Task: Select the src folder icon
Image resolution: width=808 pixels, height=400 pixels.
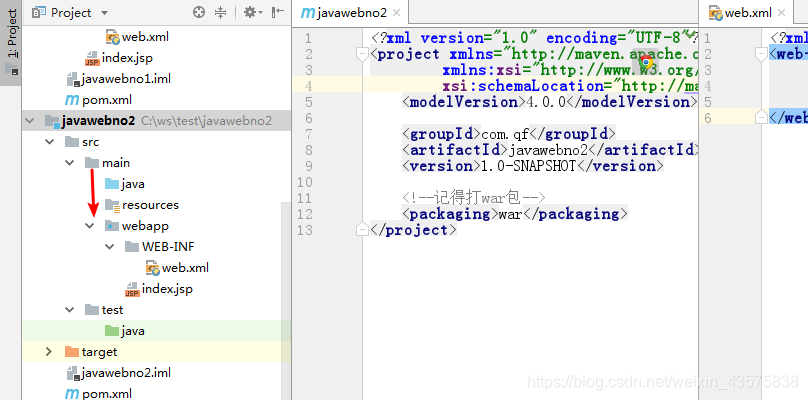Action: (72, 142)
